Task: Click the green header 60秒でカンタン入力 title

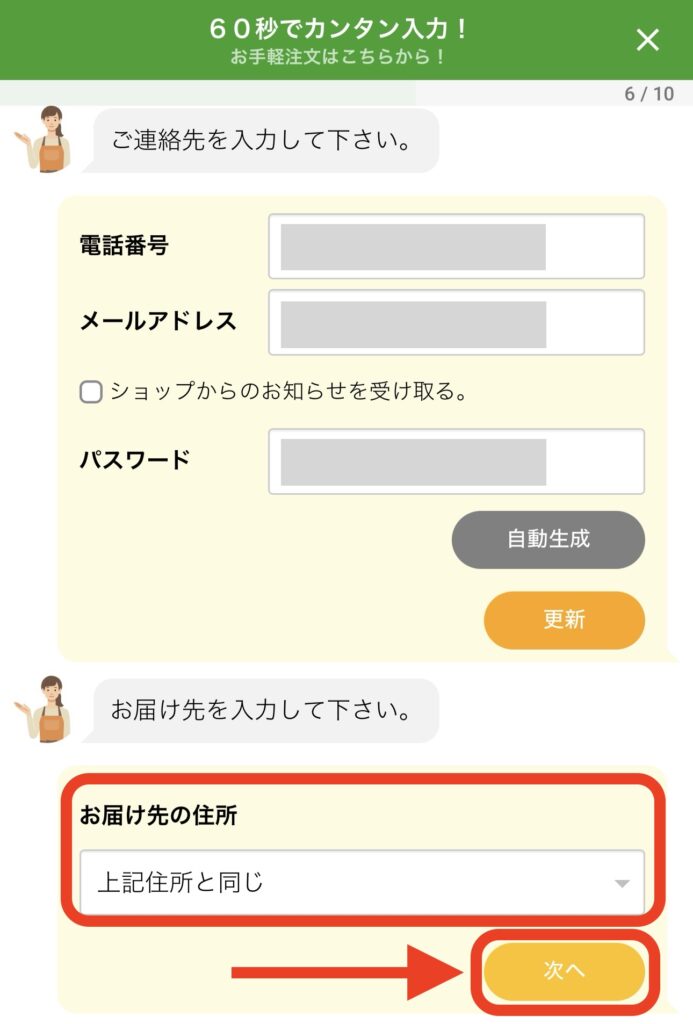Action: 338,28
